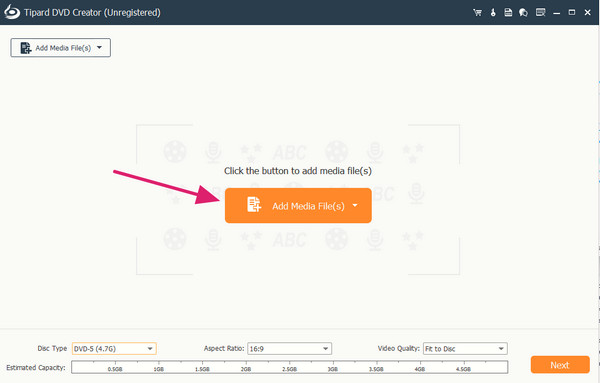
Task: Click the document icon on the orange button
Action: (x=254, y=204)
